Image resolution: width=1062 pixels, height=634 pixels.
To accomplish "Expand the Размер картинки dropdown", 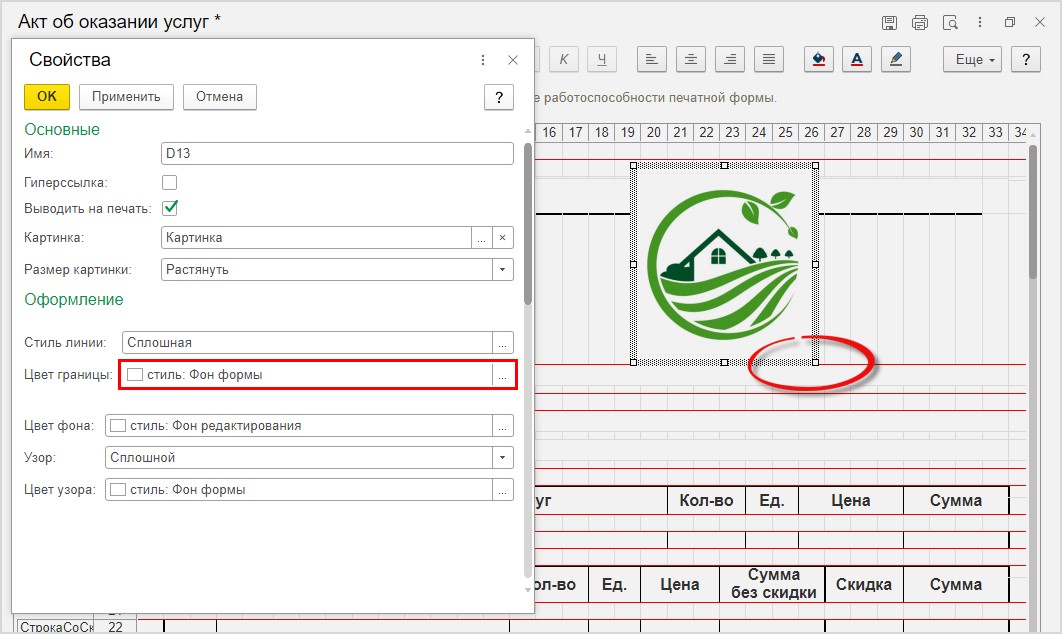I will click(x=503, y=270).
